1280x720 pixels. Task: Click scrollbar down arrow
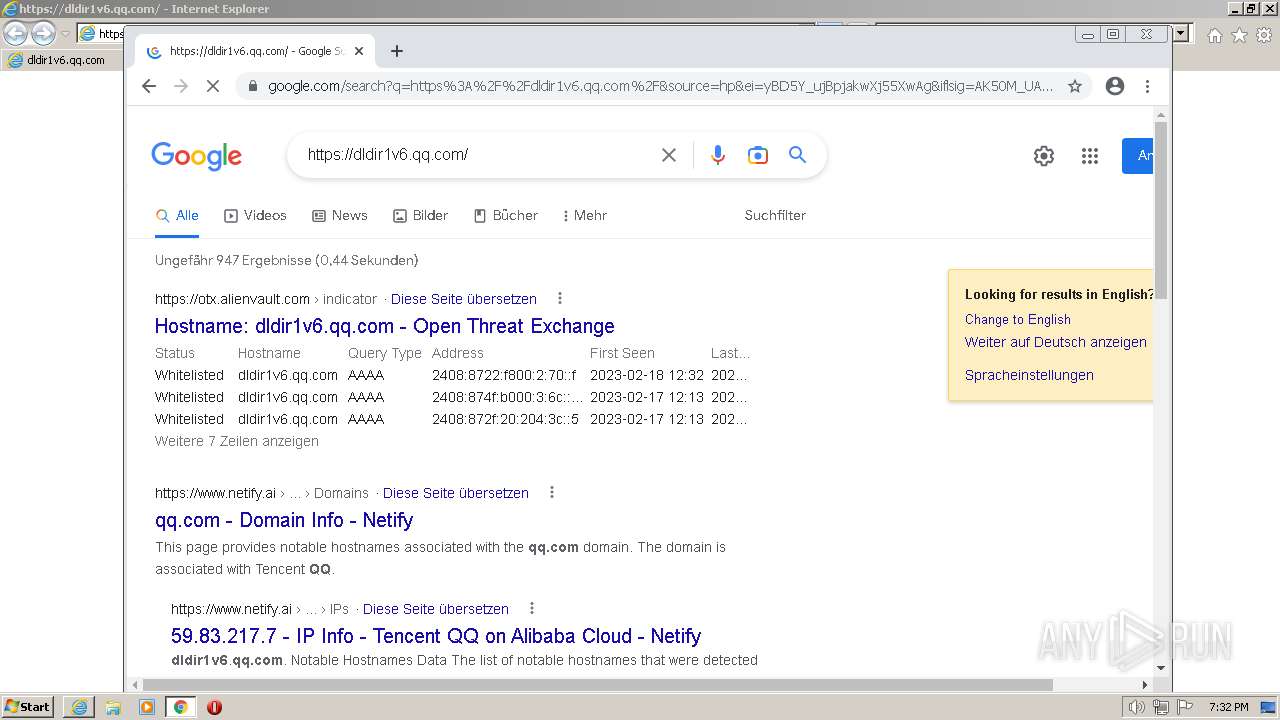(1161, 667)
